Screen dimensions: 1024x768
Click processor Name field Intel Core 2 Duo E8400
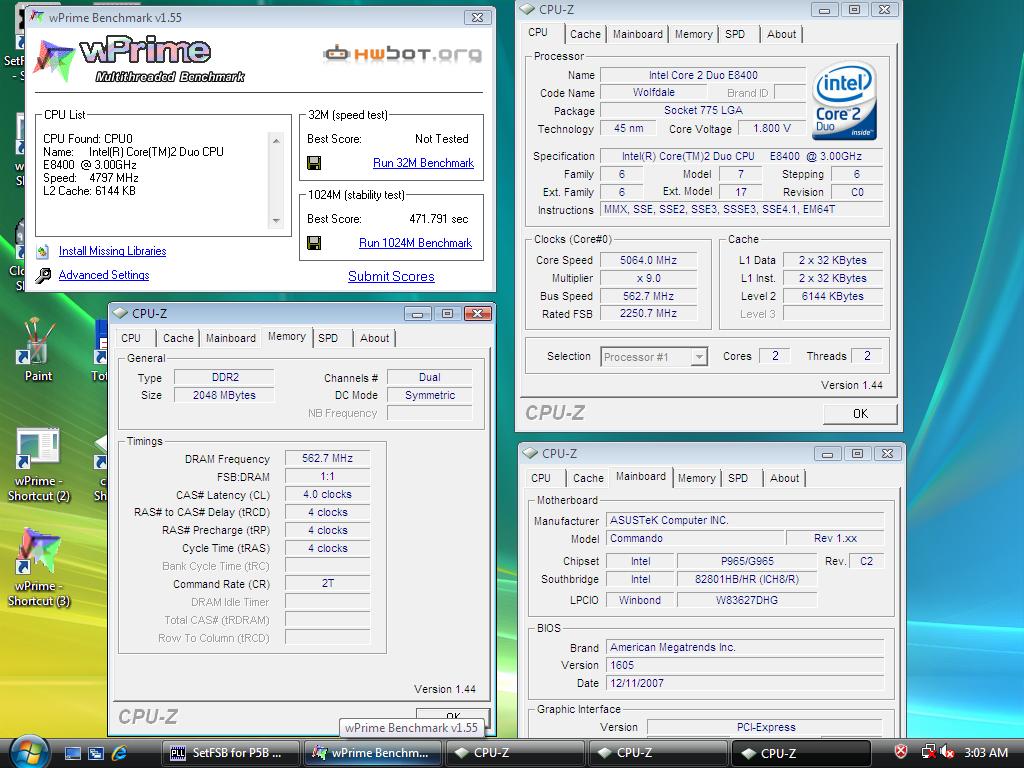pos(703,75)
